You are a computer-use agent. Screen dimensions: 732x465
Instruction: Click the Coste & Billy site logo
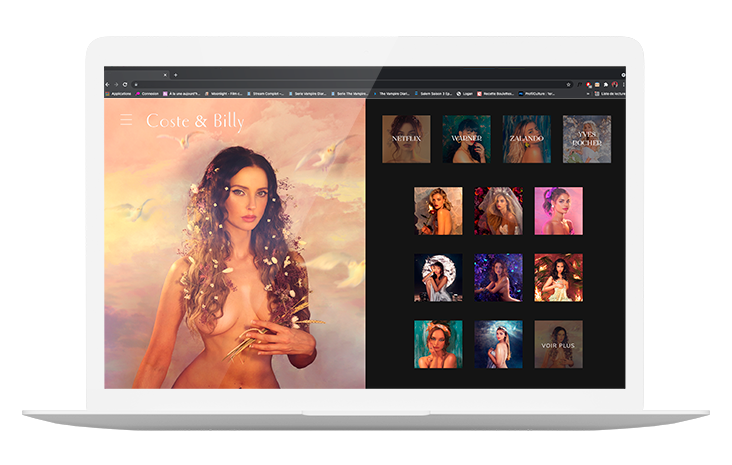coord(195,121)
